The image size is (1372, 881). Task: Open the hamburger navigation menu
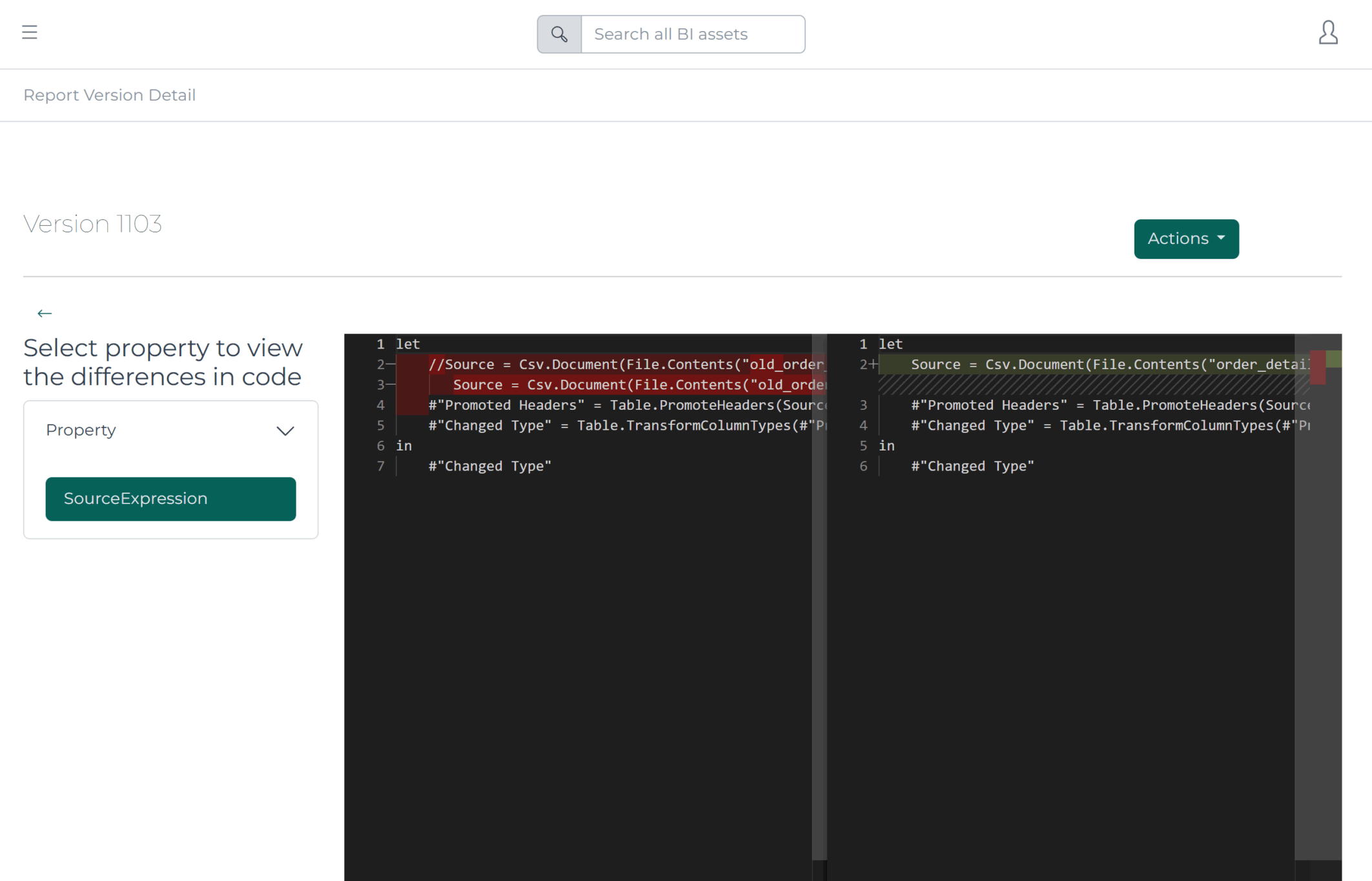pyautogui.click(x=30, y=32)
